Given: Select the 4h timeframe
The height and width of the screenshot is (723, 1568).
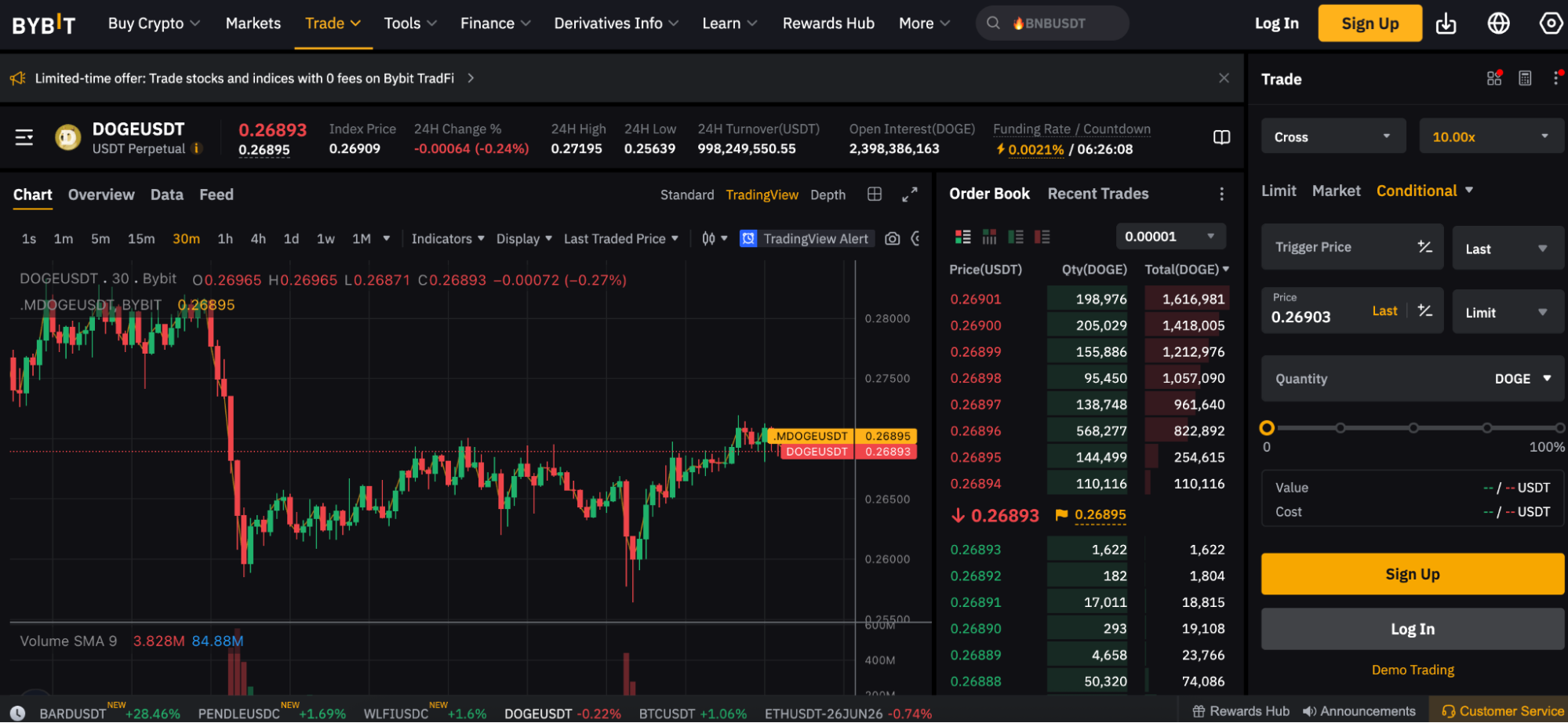Looking at the screenshot, I should (258, 238).
